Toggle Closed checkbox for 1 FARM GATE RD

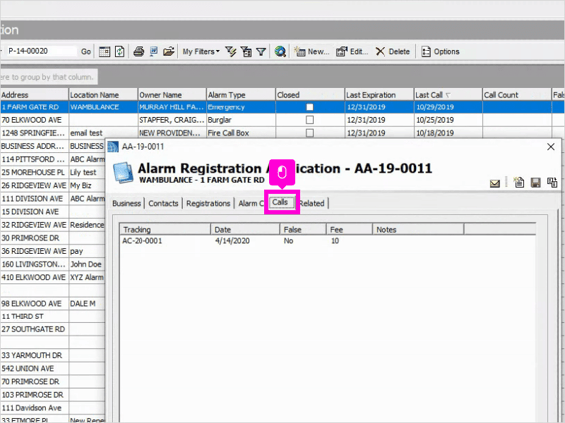click(x=310, y=107)
